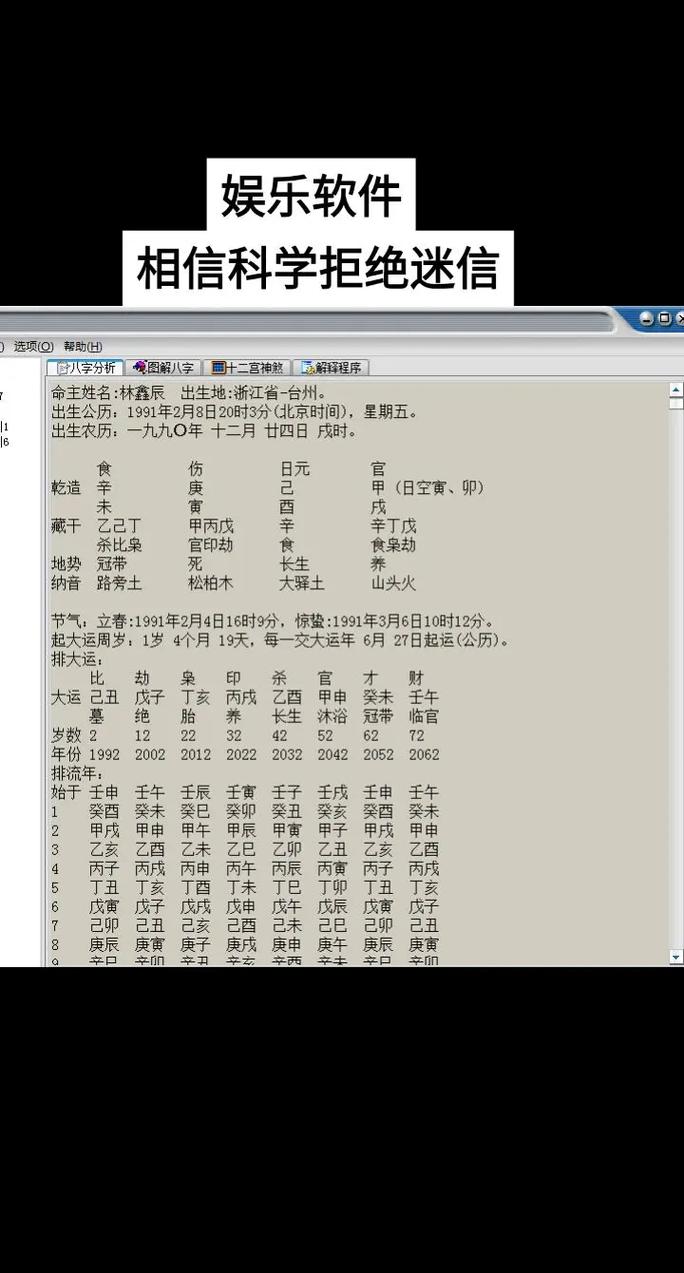Click the 出生公历 date line
Viewport: 684px width, 1273px height.
point(235,412)
